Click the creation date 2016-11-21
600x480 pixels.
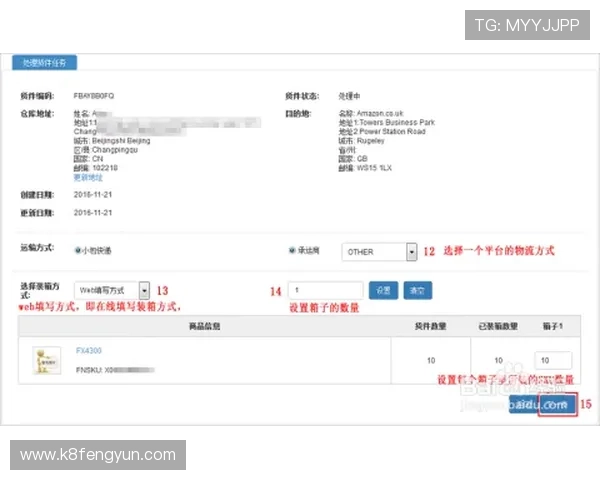click(x=93, y=194)
